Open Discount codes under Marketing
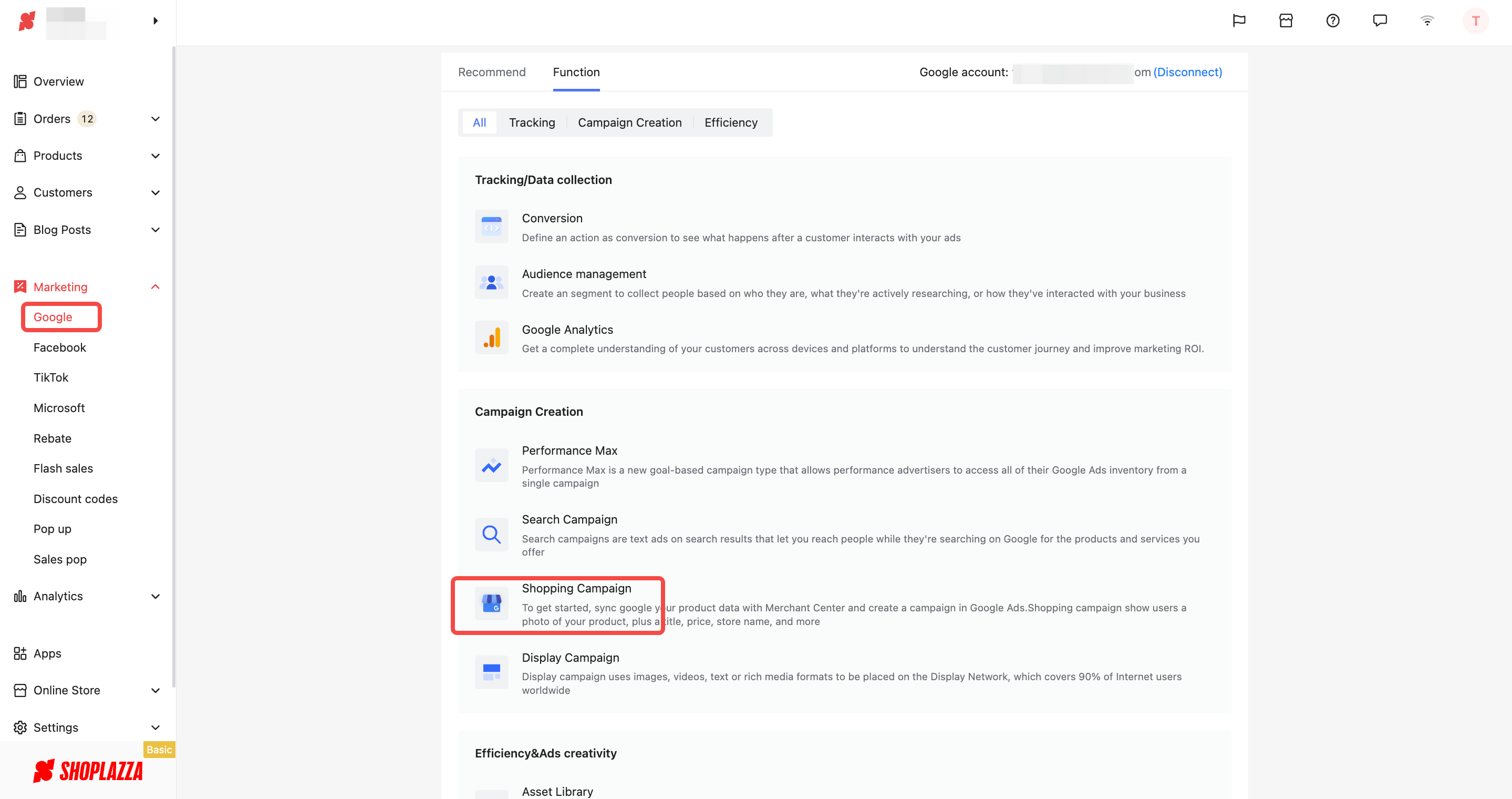Image resolution: width=1512 pixels, height=799 pixels. 76,499
